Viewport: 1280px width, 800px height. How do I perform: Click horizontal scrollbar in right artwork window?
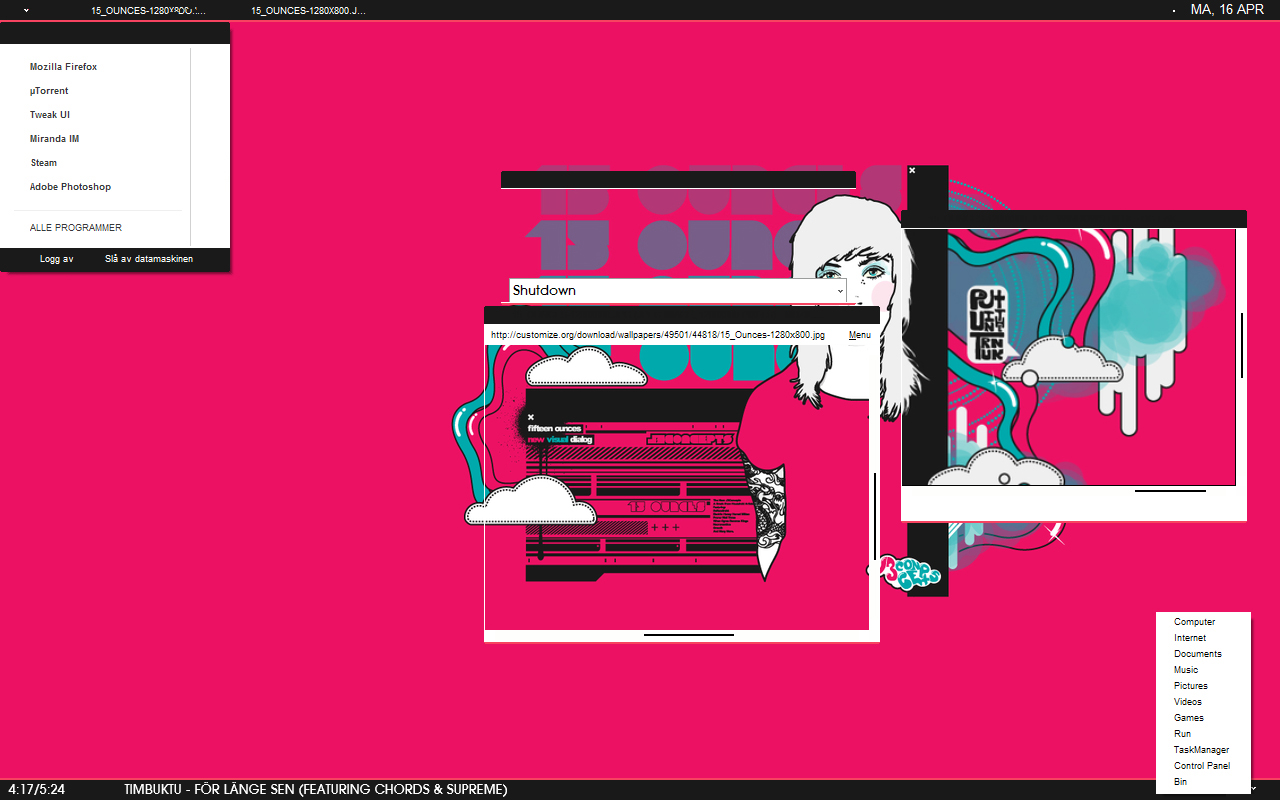click(1170, 491)
